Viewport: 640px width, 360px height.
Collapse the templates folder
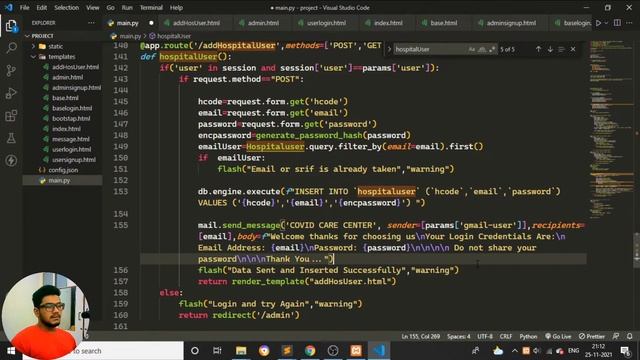[x=62, y=57]
